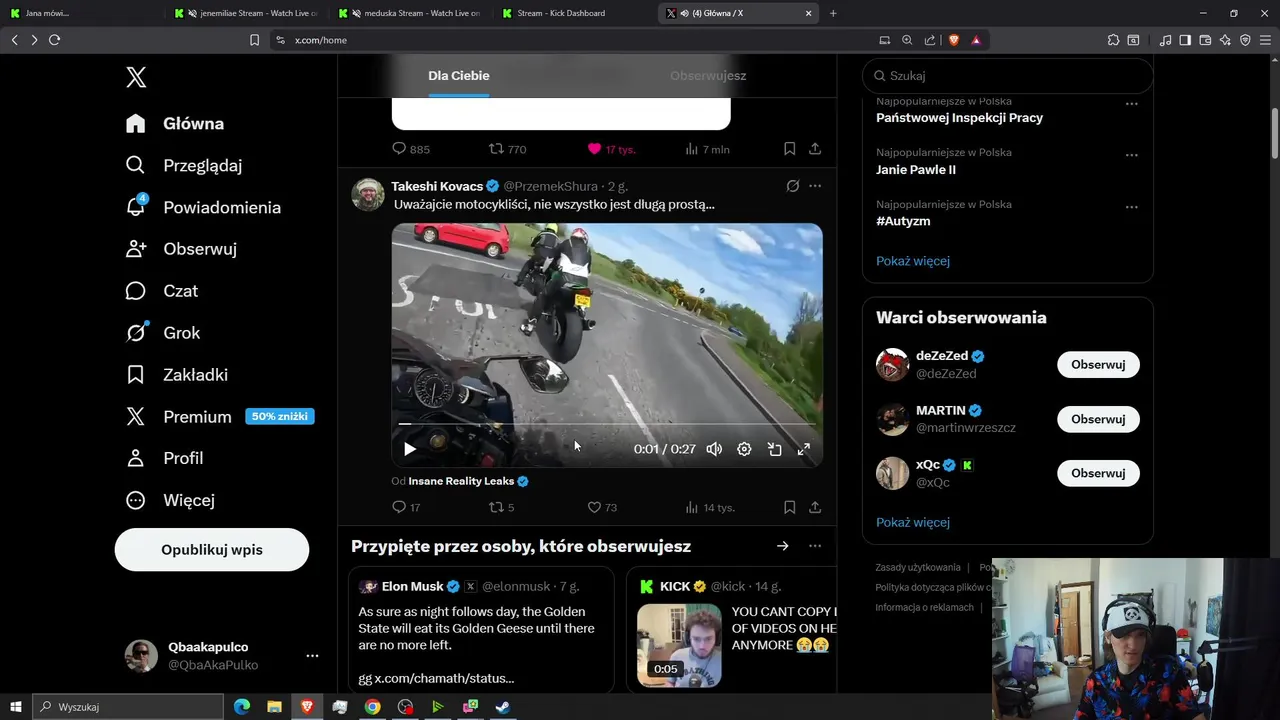This screenshot has width=1280, height=720.
Task: Open account menu dots next to Qbaakapulco
Action: click(312, 656)
